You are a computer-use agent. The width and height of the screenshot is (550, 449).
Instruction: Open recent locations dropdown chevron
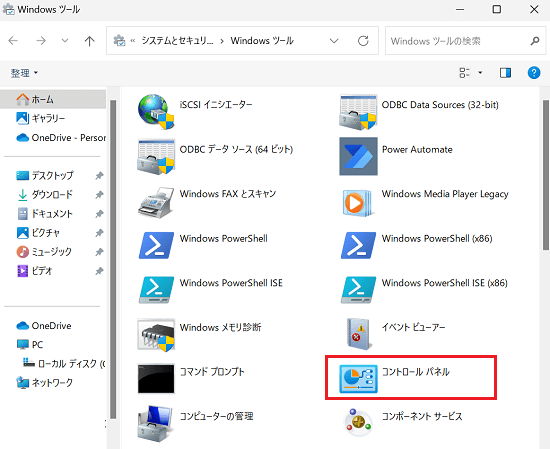click(65, 41)
